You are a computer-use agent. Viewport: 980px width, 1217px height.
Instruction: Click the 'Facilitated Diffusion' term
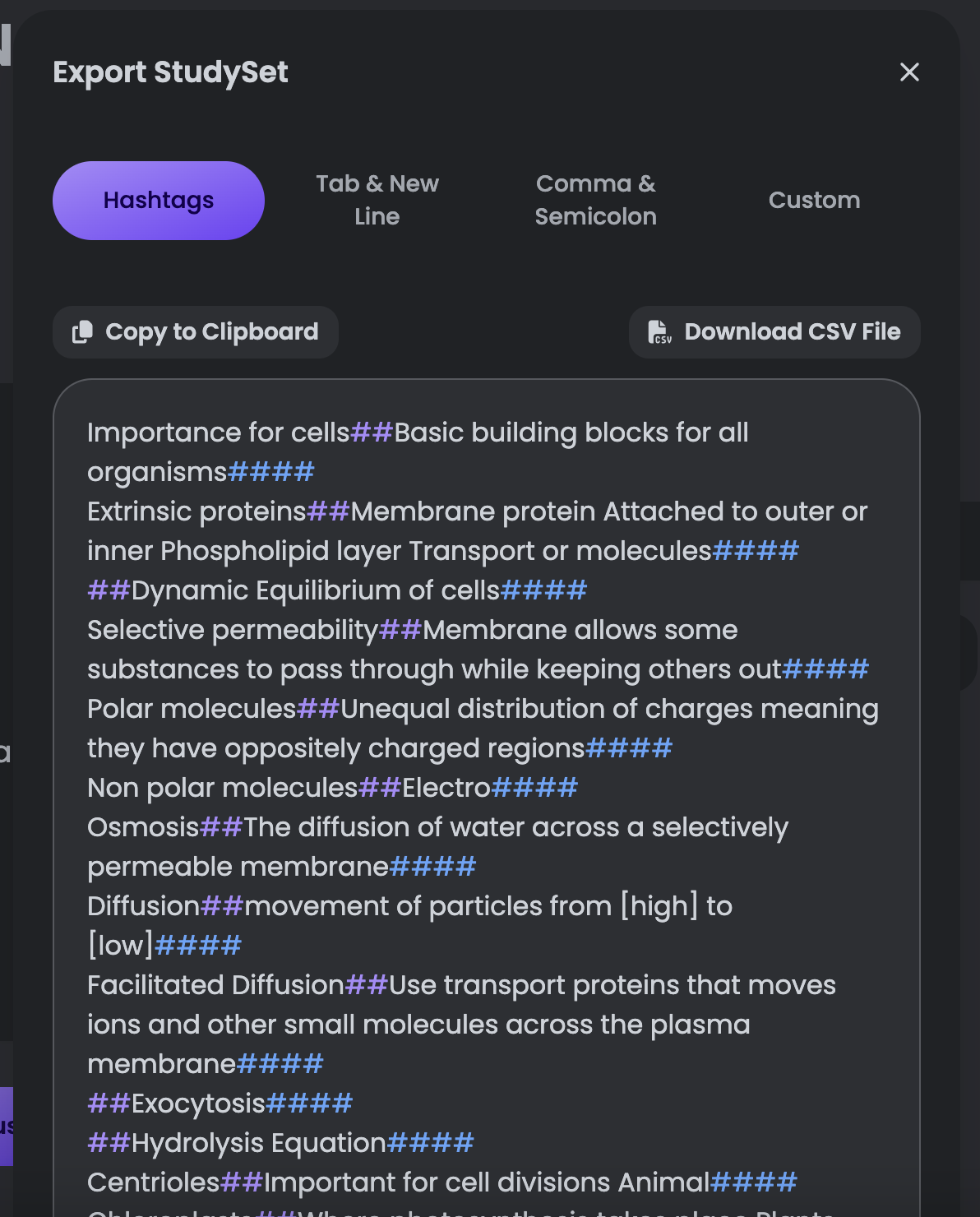point(215,985)
